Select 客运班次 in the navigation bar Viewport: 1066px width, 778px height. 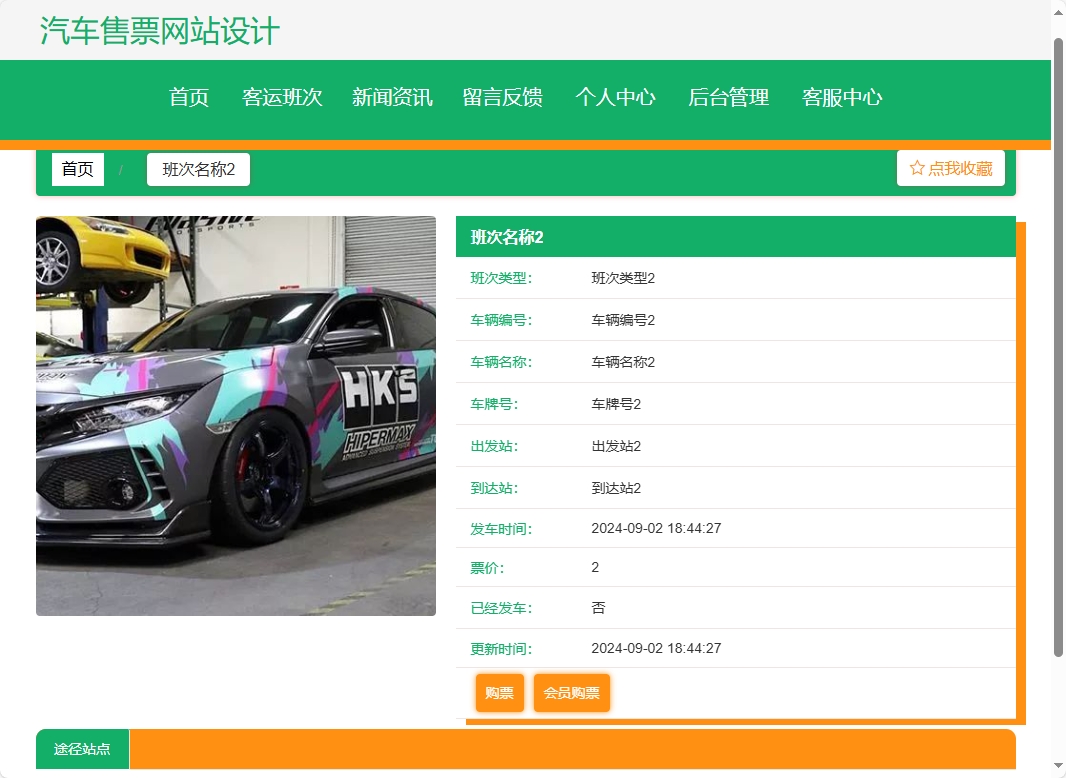(282, 98)
